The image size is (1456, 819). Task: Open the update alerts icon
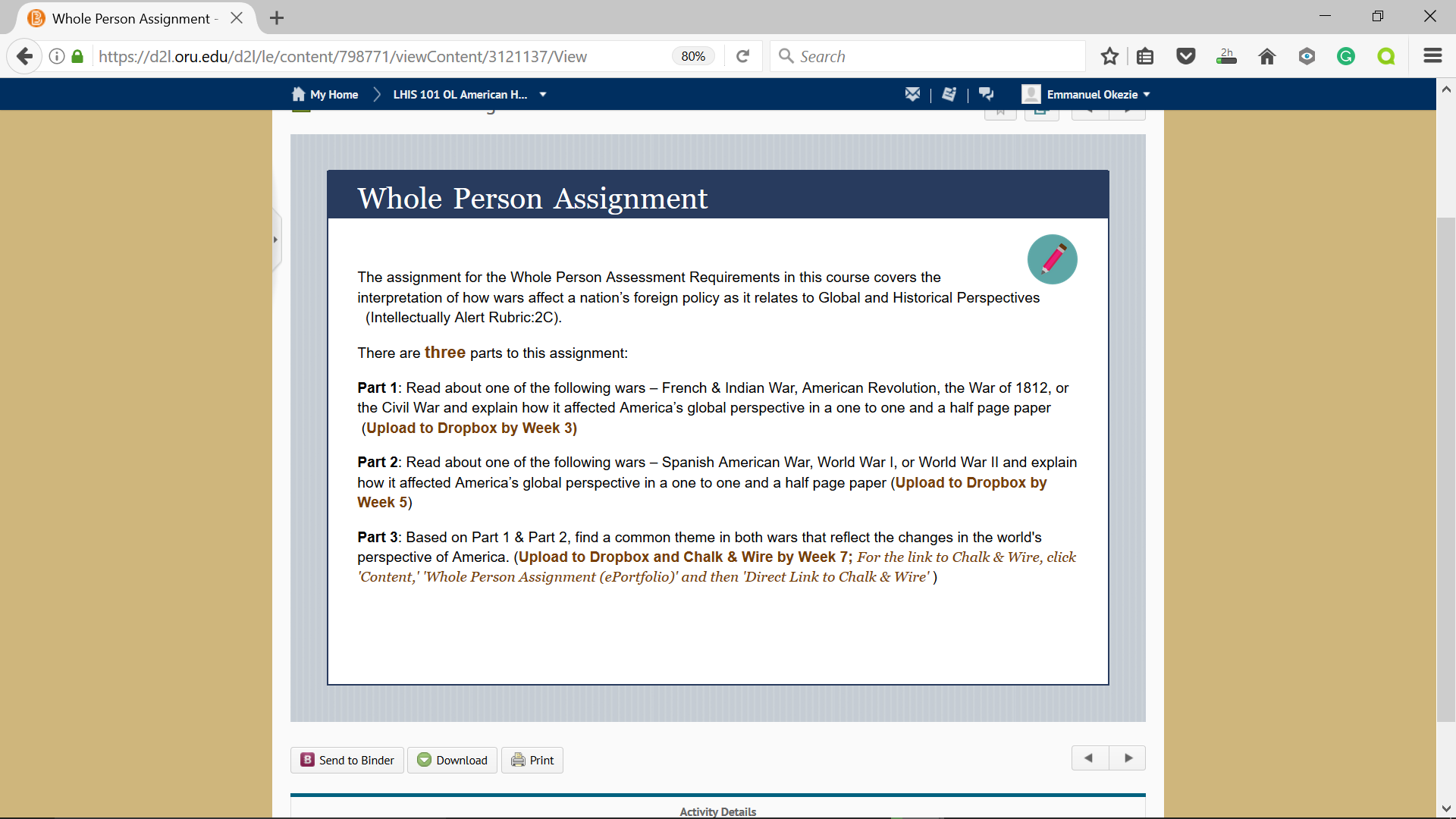949,94
